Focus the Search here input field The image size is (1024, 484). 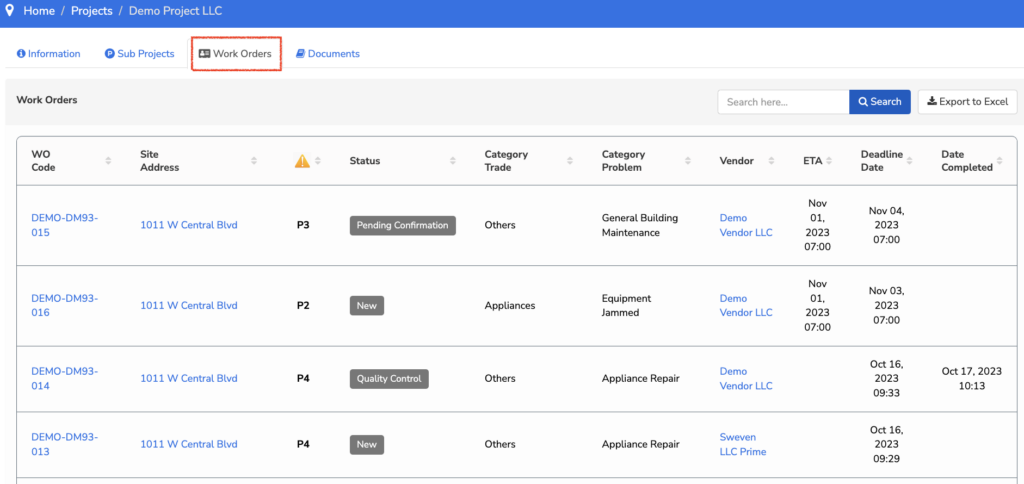point(783,102)
